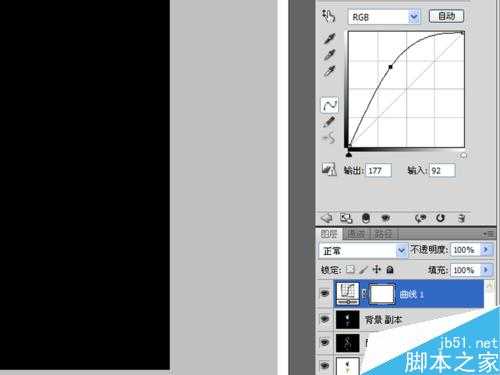Click the smooth curve values icon
The width and height of the screenshot is (500, 375).
[329, 138]
